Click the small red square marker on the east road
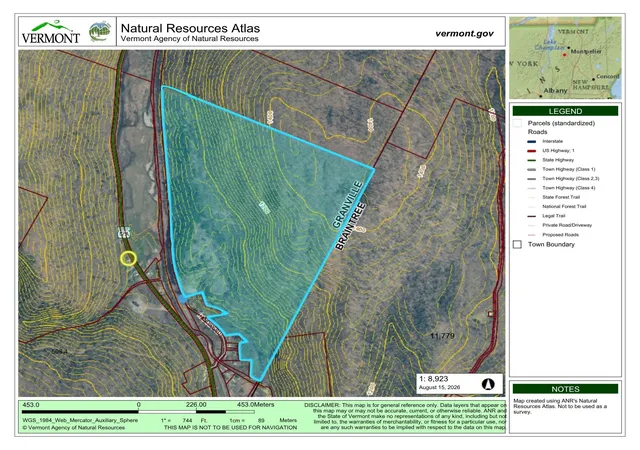This screenshot has width=640, height=450. click(x=490, y=314)
